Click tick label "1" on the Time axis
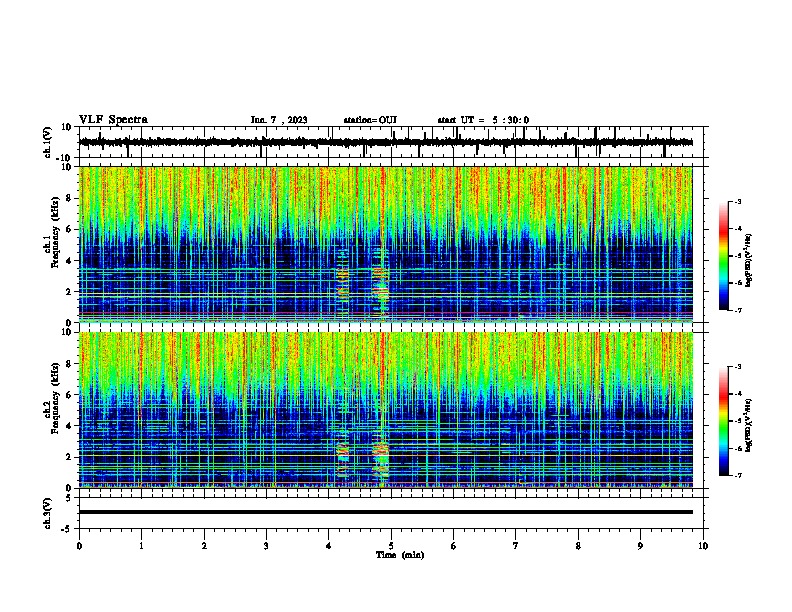Viewport: 792px width, 612px height. coord(141,546)
